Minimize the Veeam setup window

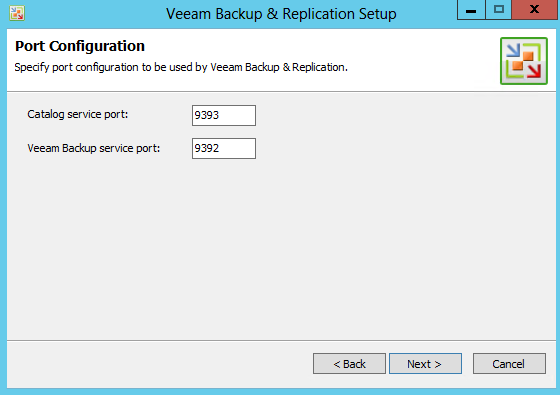(471, 10)
